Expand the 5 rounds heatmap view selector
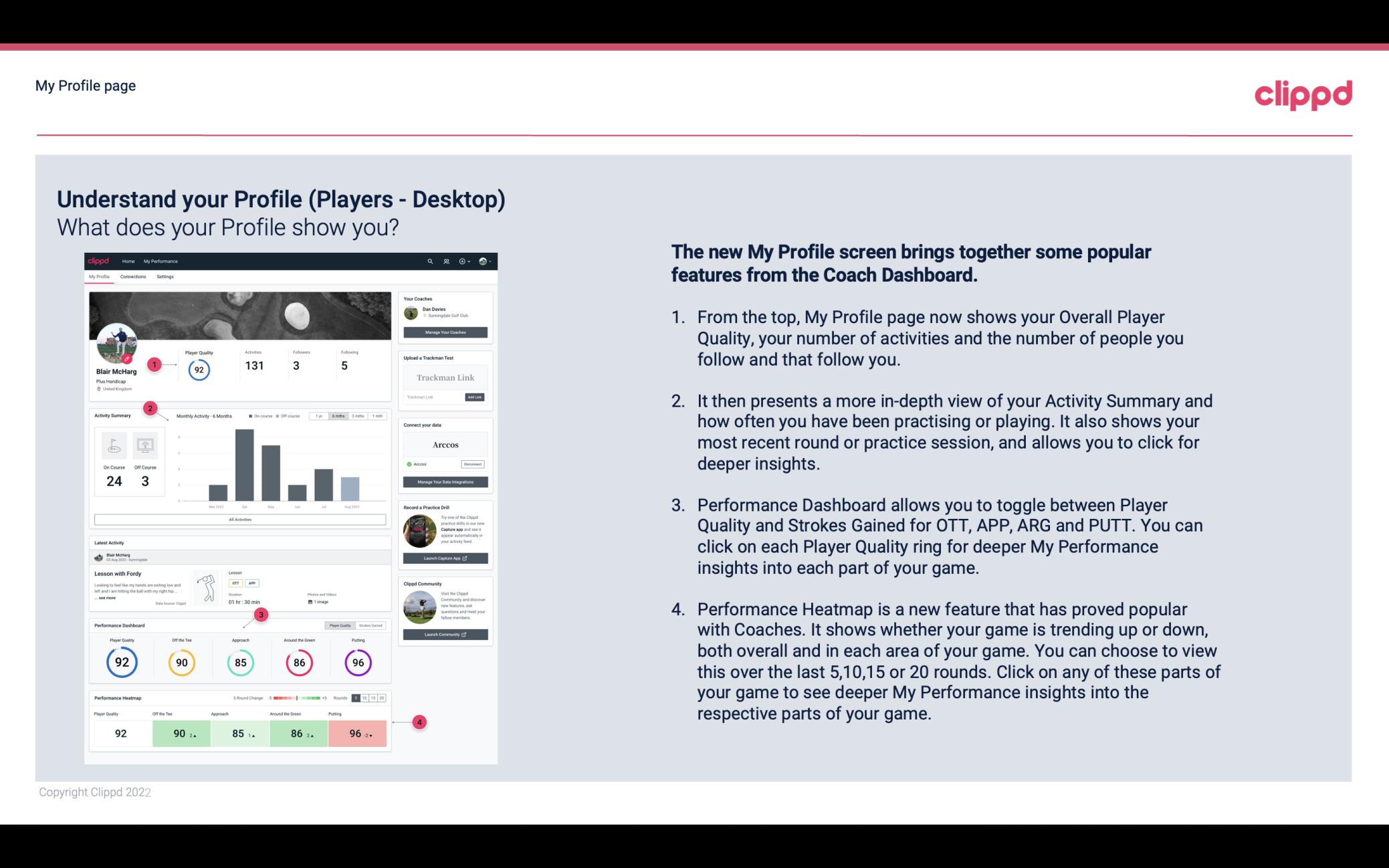This screenshot has width=1389, height=868. [x=357, y=698]
